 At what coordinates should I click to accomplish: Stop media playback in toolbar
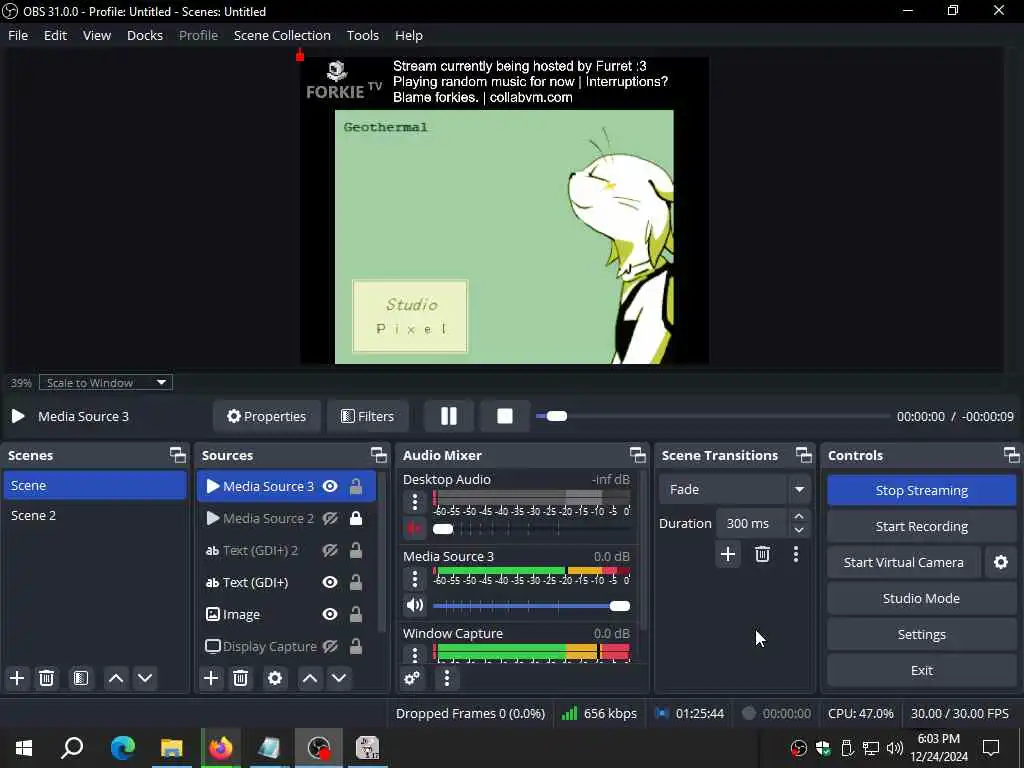pyautogui.click(x=504, y=416)
